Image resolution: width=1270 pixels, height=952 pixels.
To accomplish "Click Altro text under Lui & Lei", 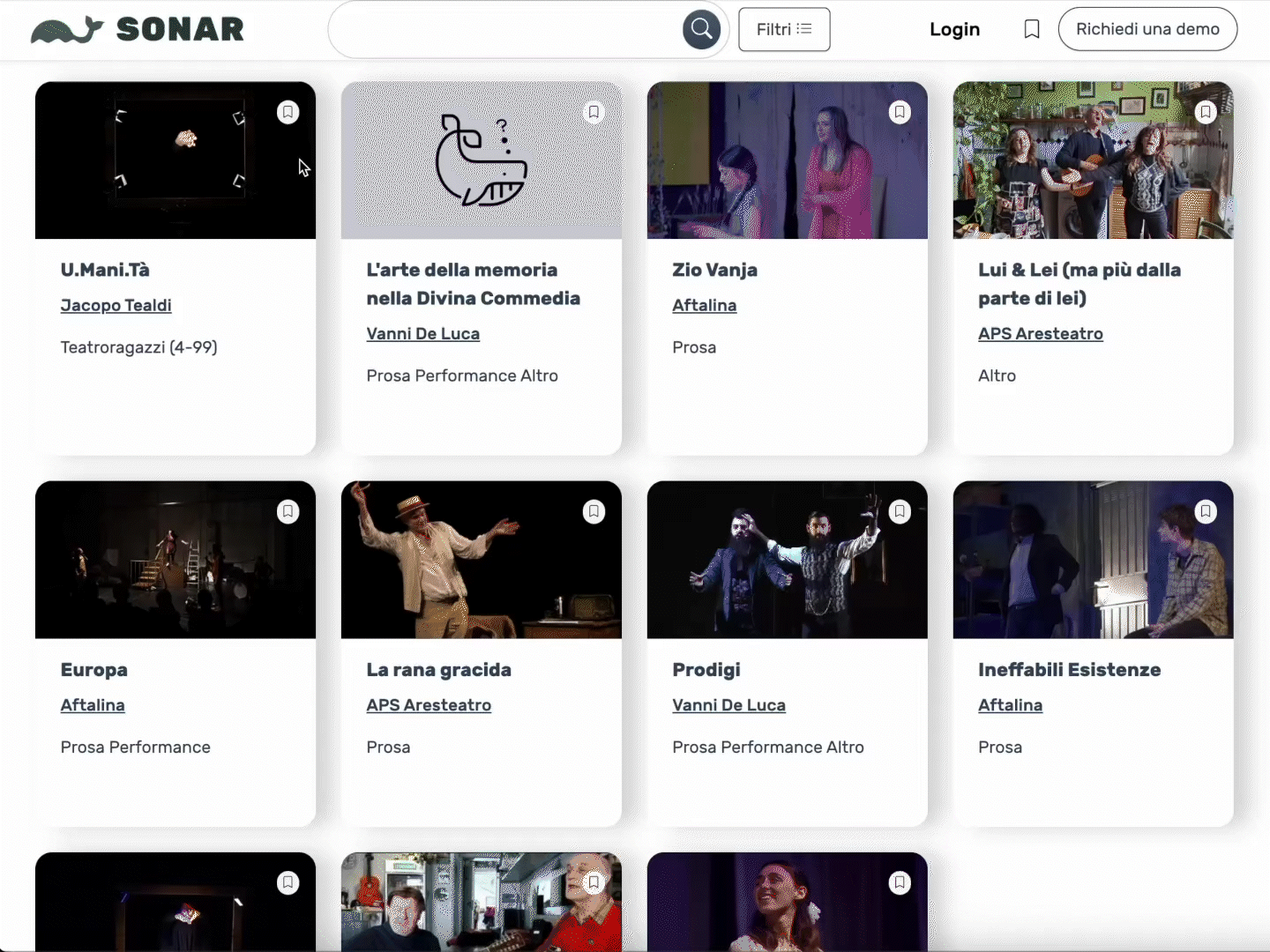I will tap(997, 376).
